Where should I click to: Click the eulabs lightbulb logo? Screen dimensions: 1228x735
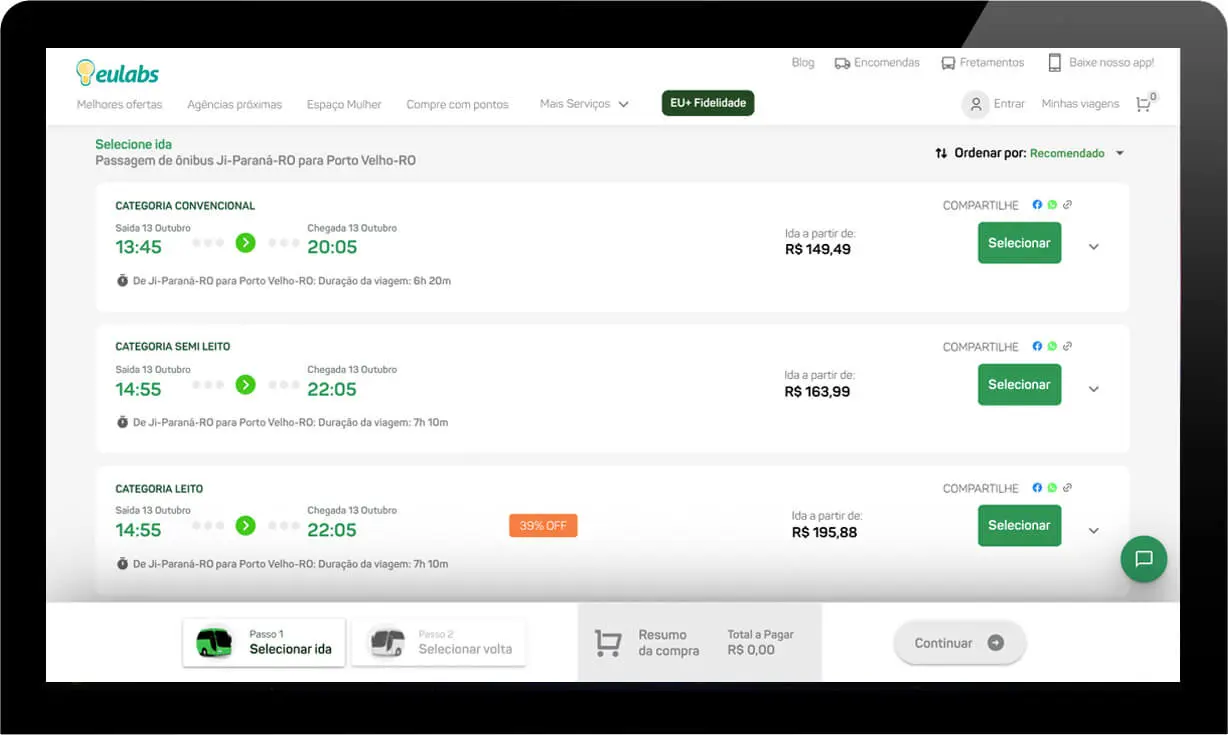point(117,73)
